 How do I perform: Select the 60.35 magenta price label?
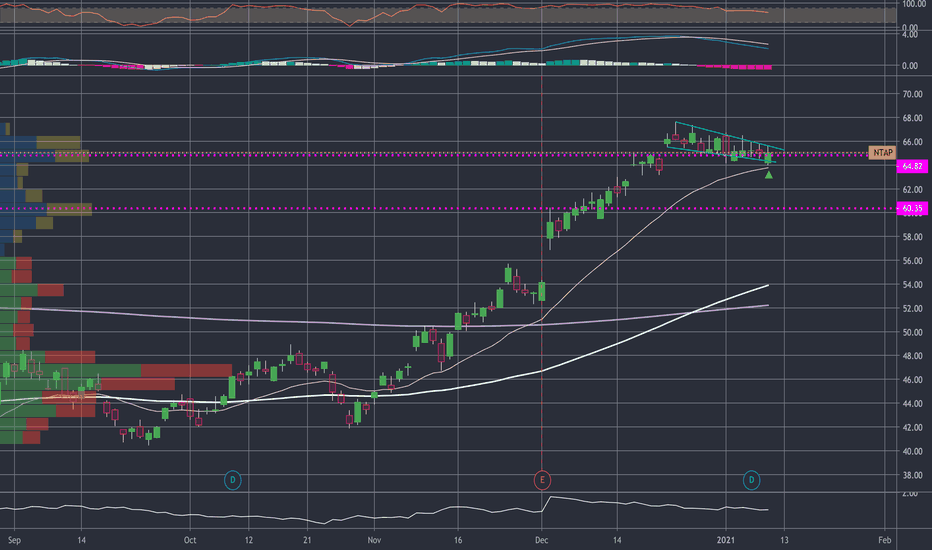(x=912, y=208)
